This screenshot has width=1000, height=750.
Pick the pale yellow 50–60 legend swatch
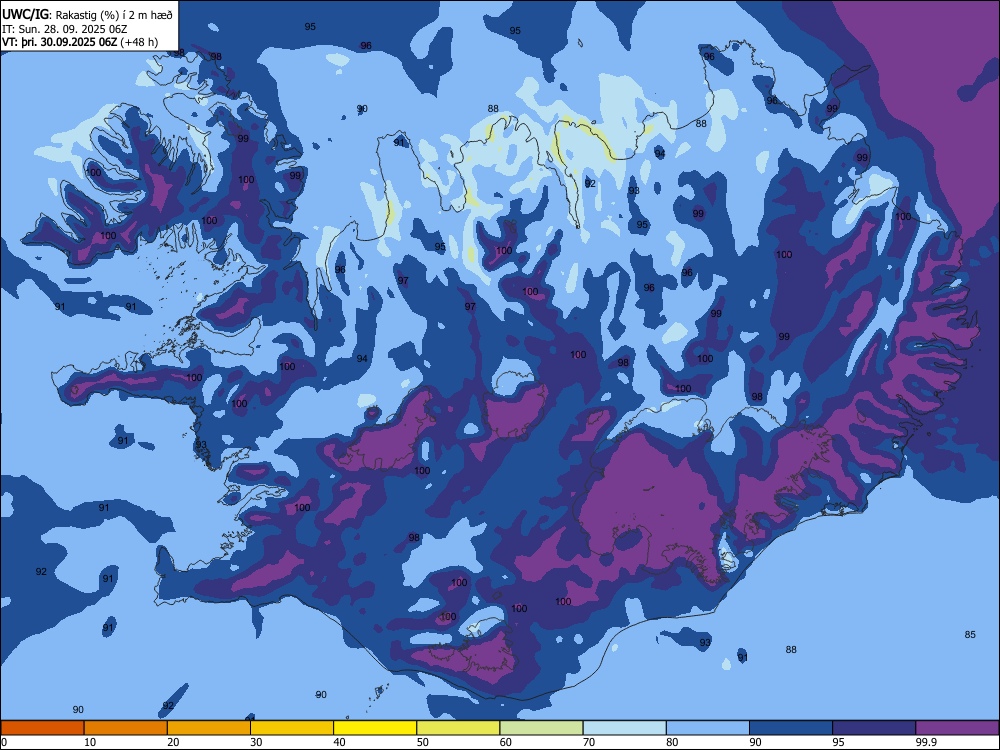tap(458, 728)
